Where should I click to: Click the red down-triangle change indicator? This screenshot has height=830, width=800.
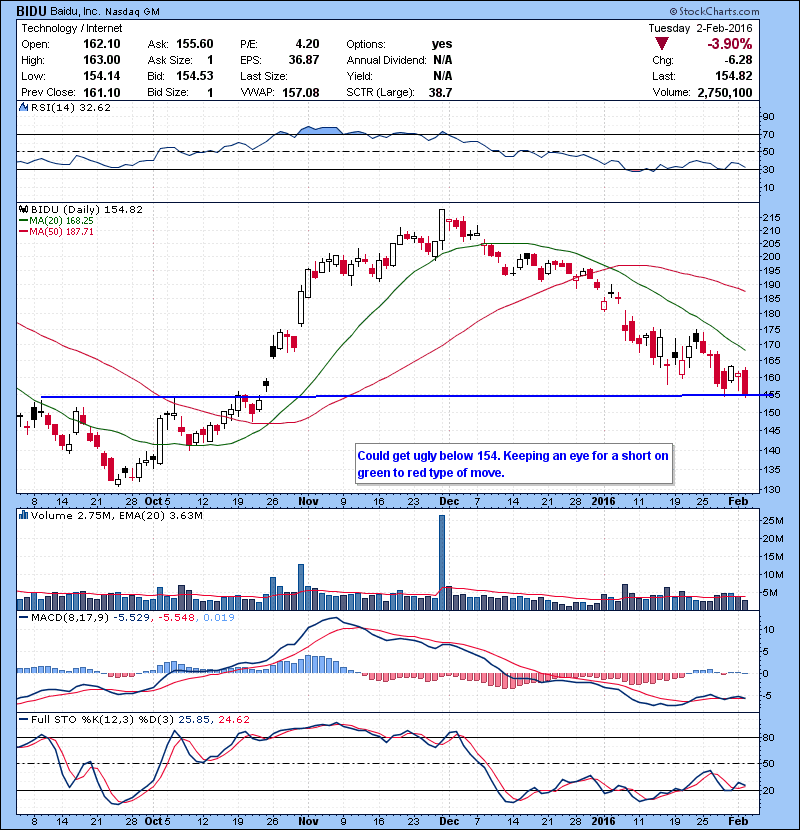(x=661, y=44)
